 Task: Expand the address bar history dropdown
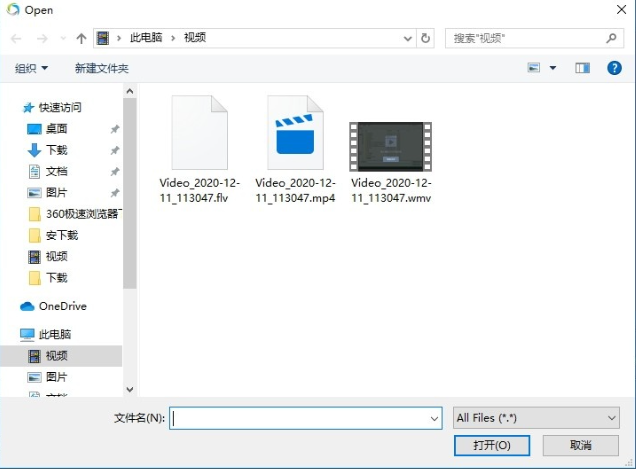coord(408,39)
